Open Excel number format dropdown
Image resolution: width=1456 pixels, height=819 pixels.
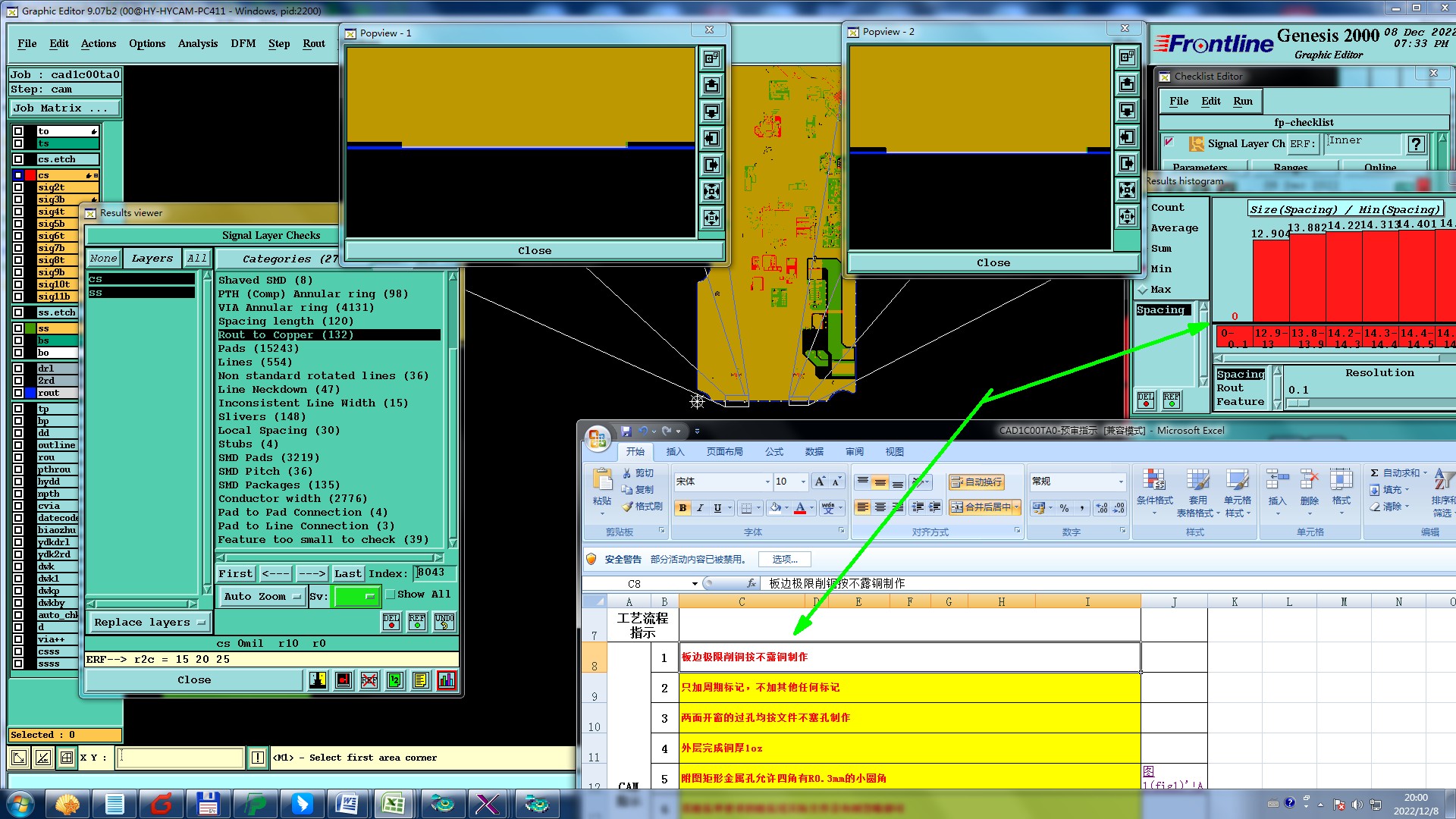pyautogui.click(x=1121, y=482)
